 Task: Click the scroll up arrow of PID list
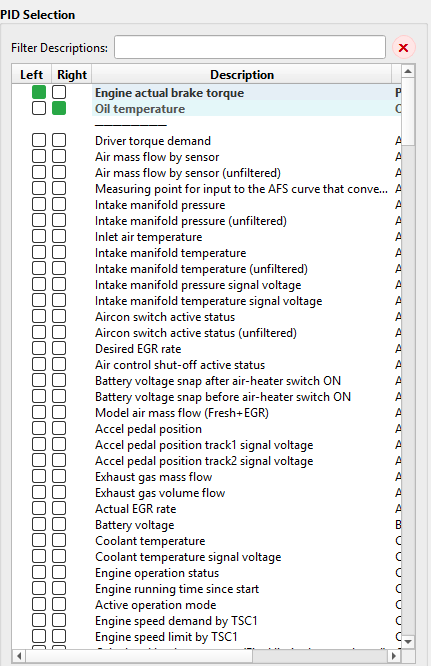point(408,71)
